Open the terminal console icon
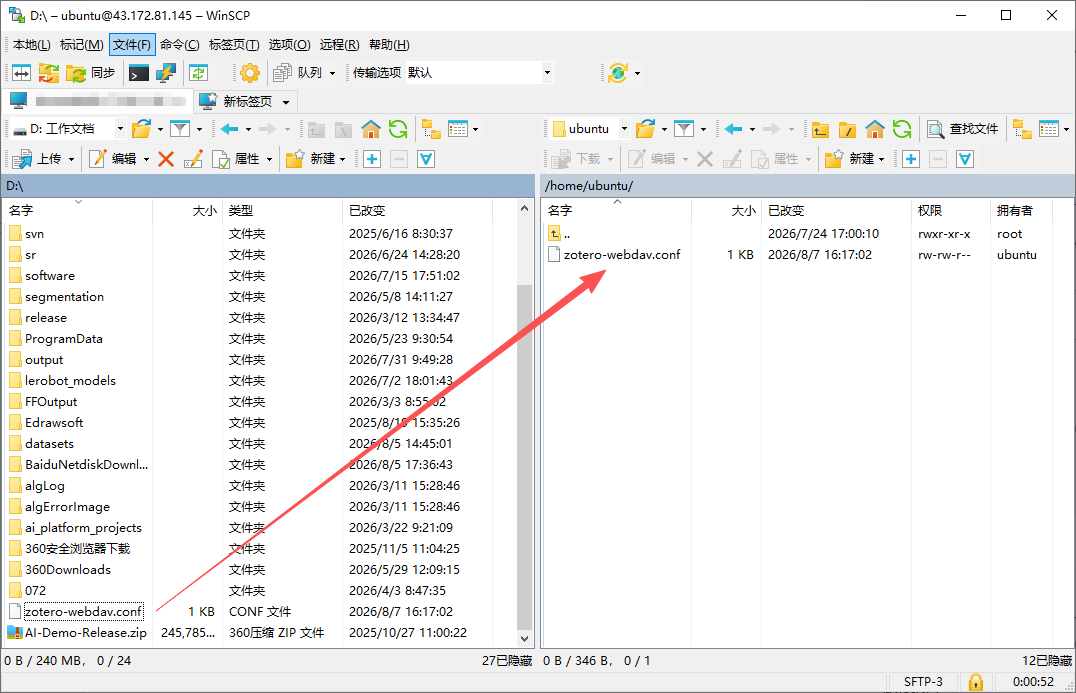This screenshot has height=693, width=1076. pyautogui.click(x=139, y=73)
